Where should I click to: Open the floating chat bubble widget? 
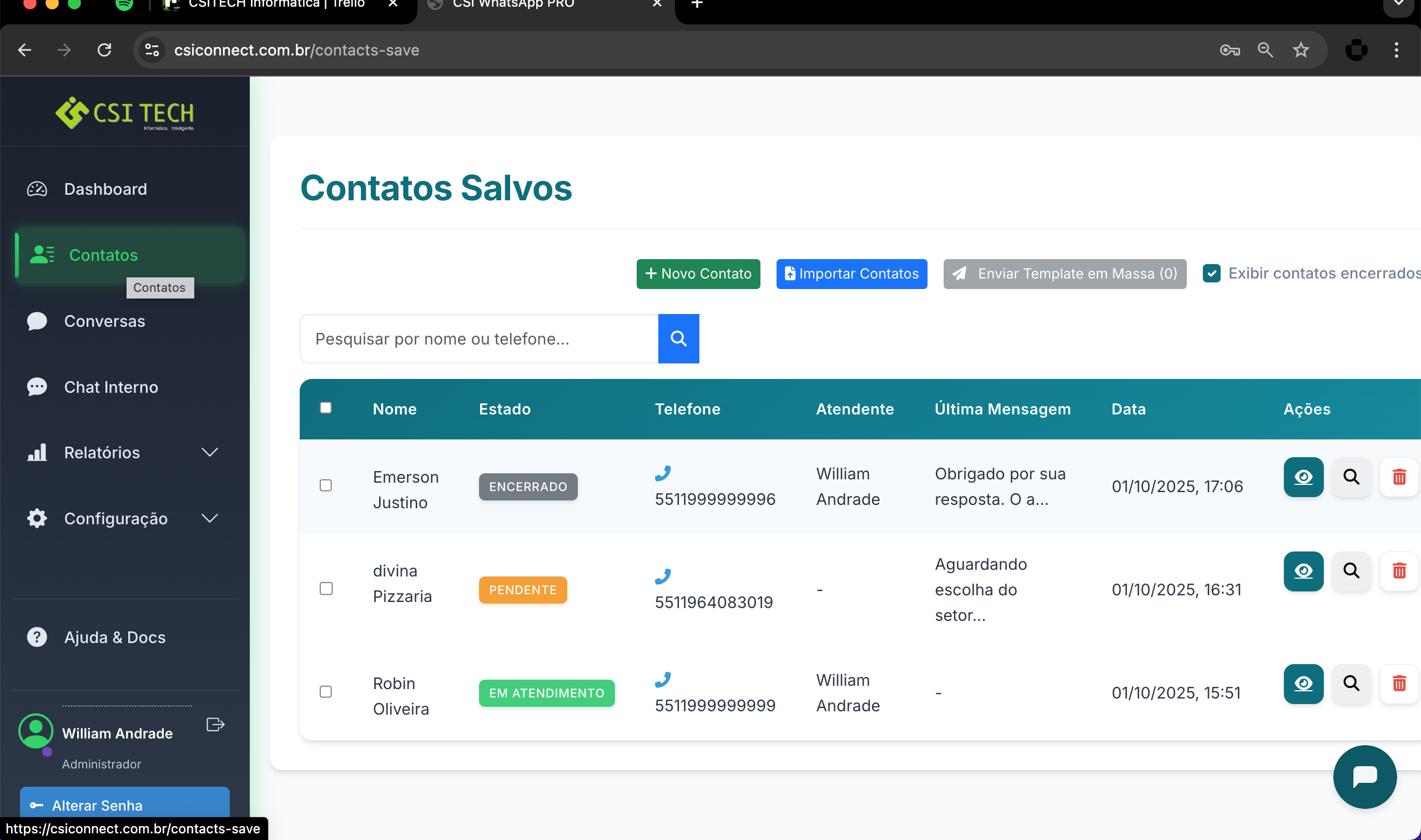tap(1364, 777)
